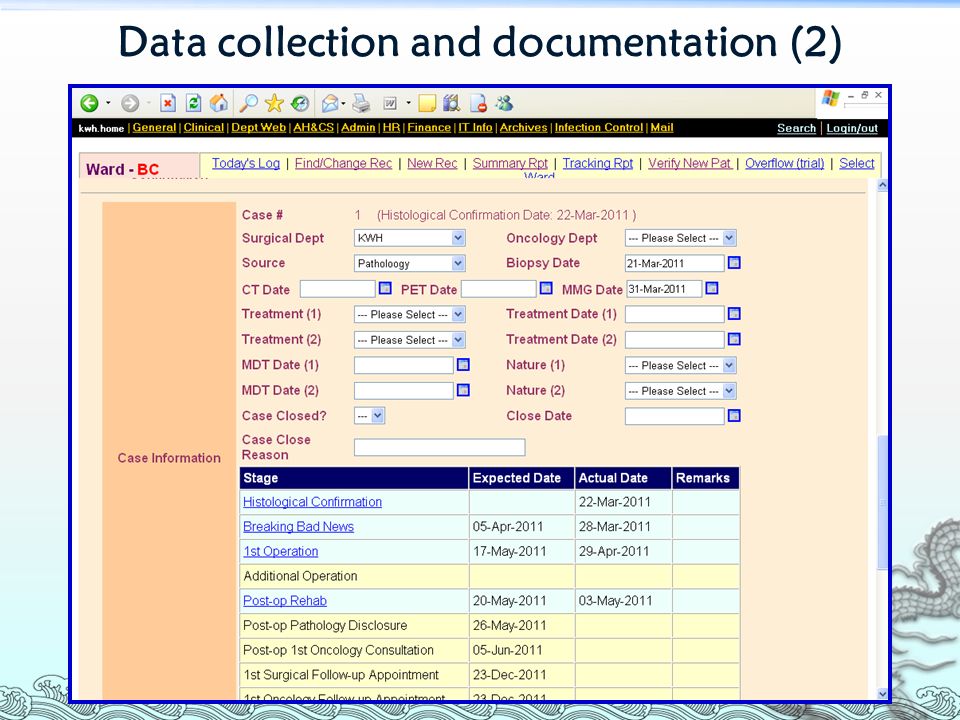The image size is (960, 720).
Task: Open the Clinical menu
Action: [204, 127]
